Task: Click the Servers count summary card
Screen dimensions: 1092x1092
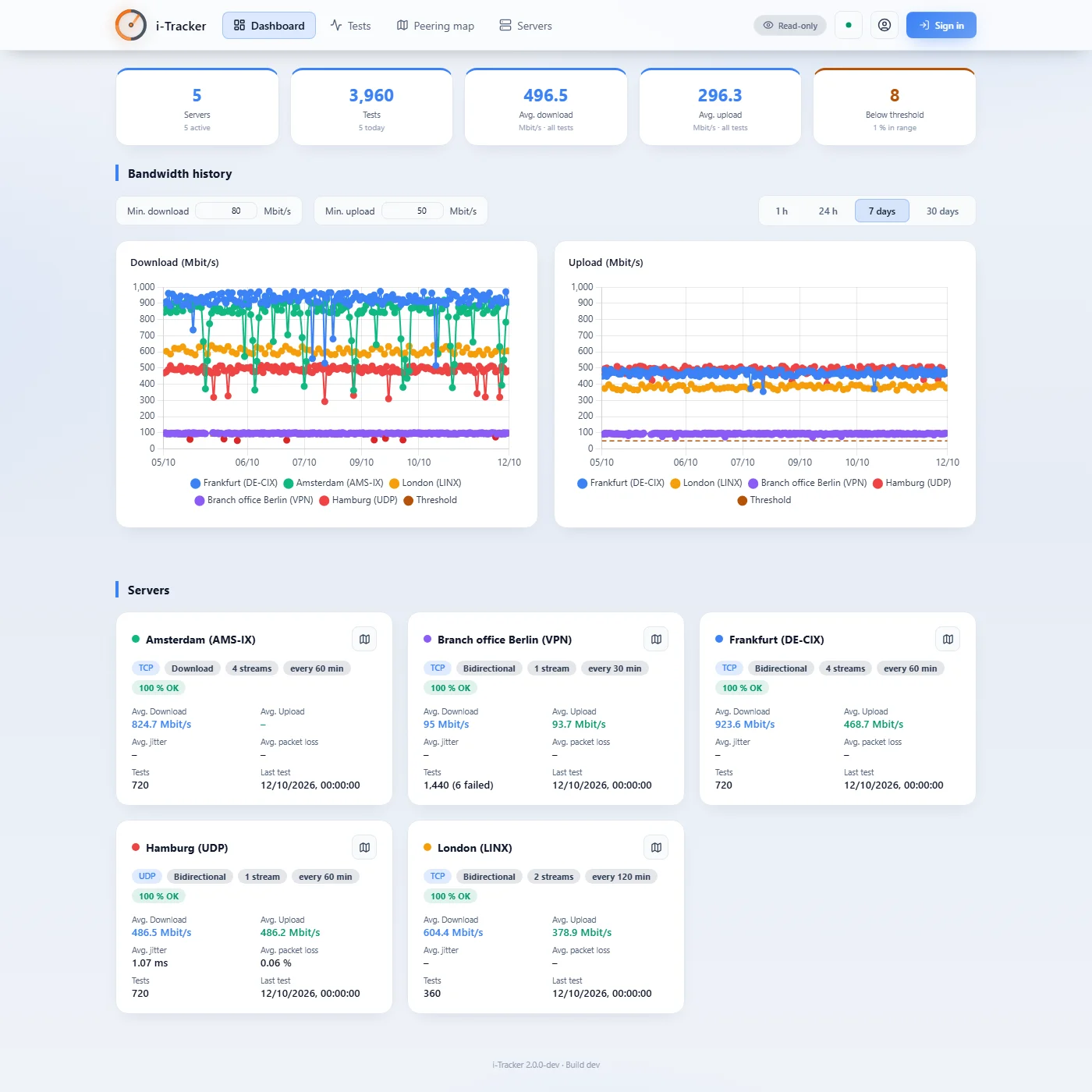Action: point(197,107)
